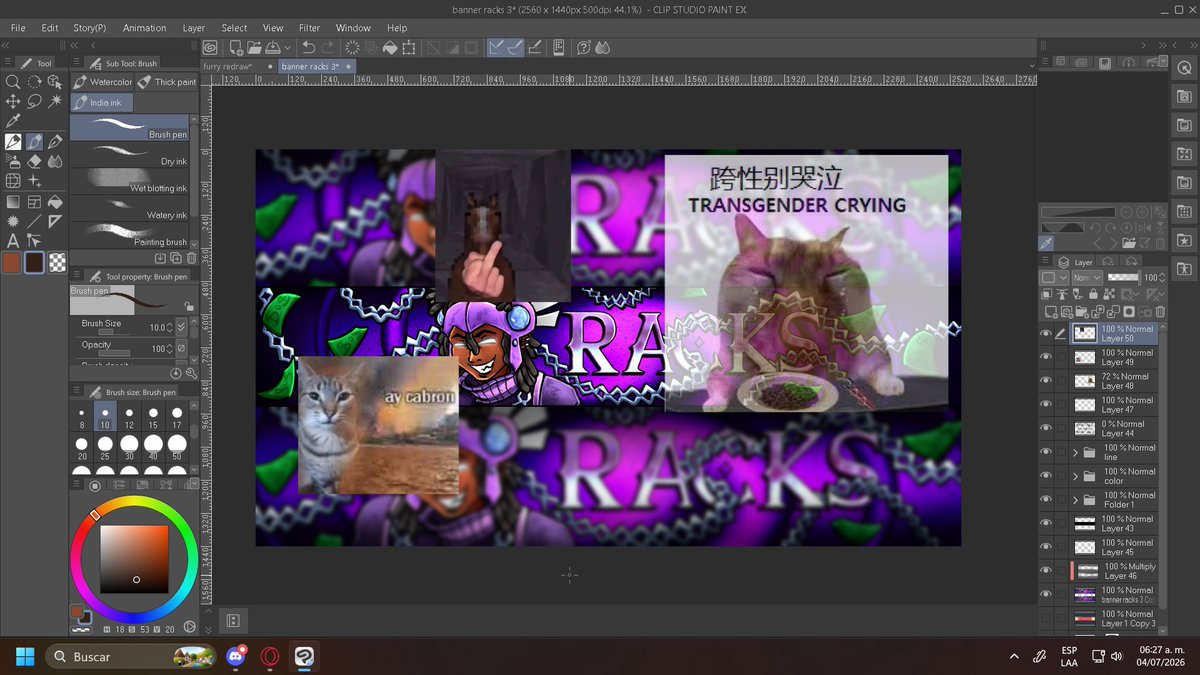Hide Layer 50 via eye icon
The width and height of the screenshot is (1200, 675).
[1046, 333]
